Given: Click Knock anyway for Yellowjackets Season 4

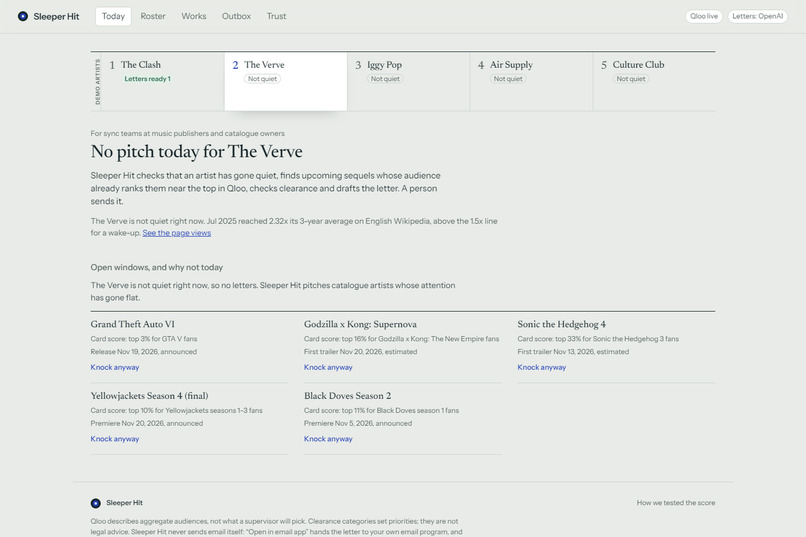Looking at the screenshot, I should pyautogui.click(x=115, y=439).
